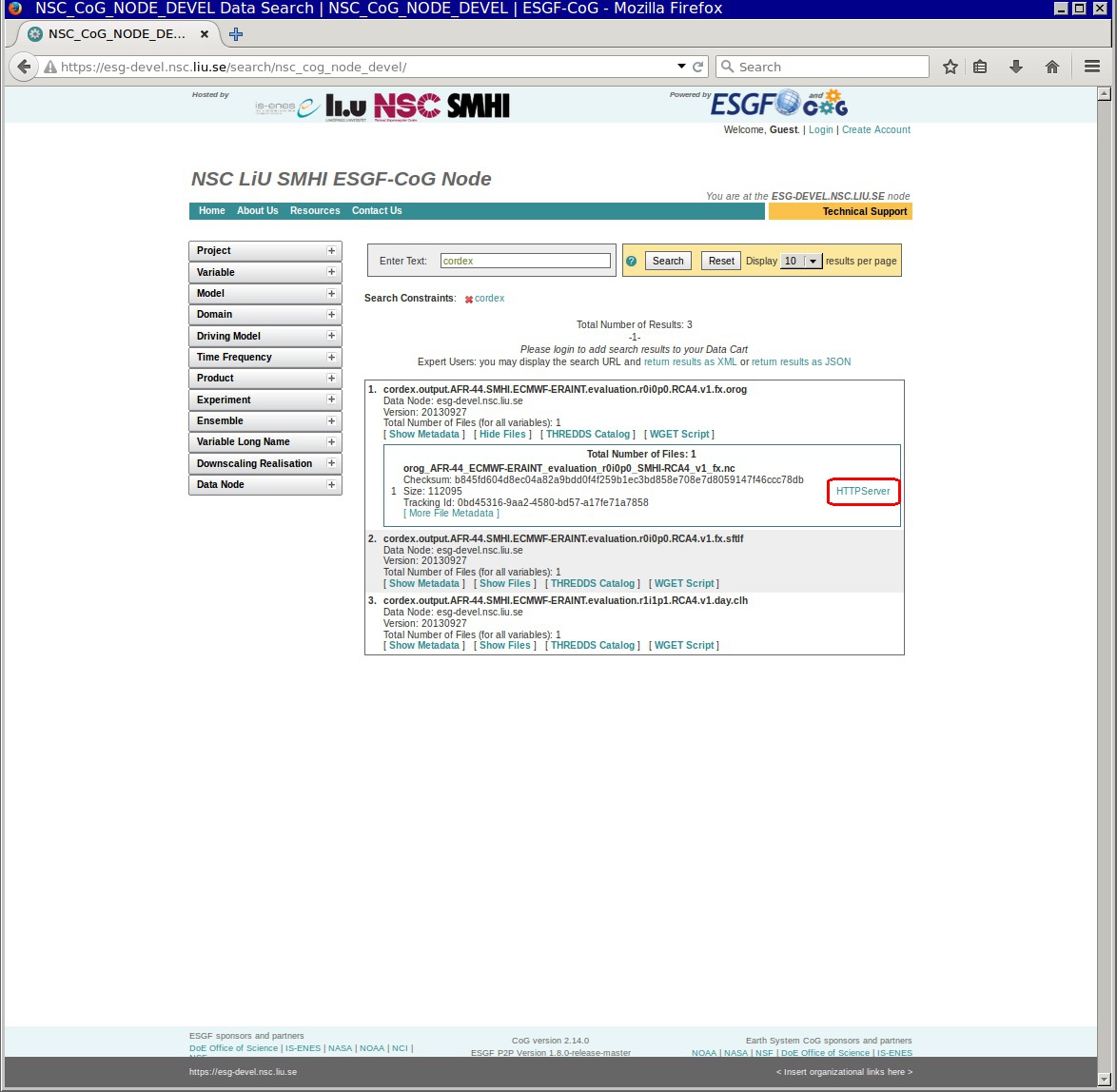Open the Firefox hamburger menu

tap(1092, 67)
